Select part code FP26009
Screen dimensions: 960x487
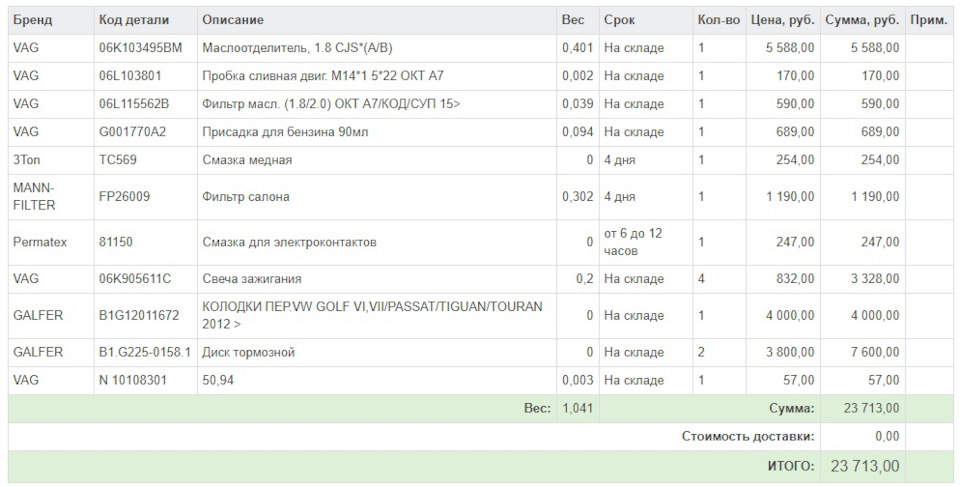pyautogui.click(x=124, y=197)
